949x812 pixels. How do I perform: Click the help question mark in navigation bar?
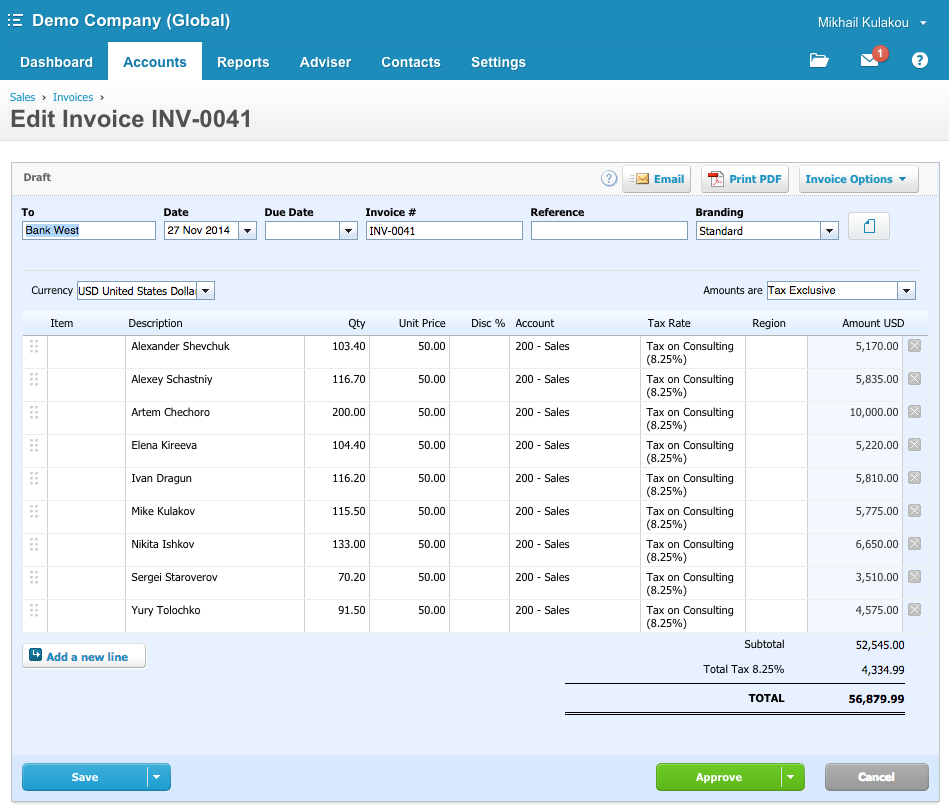click(x=919, y=61)
